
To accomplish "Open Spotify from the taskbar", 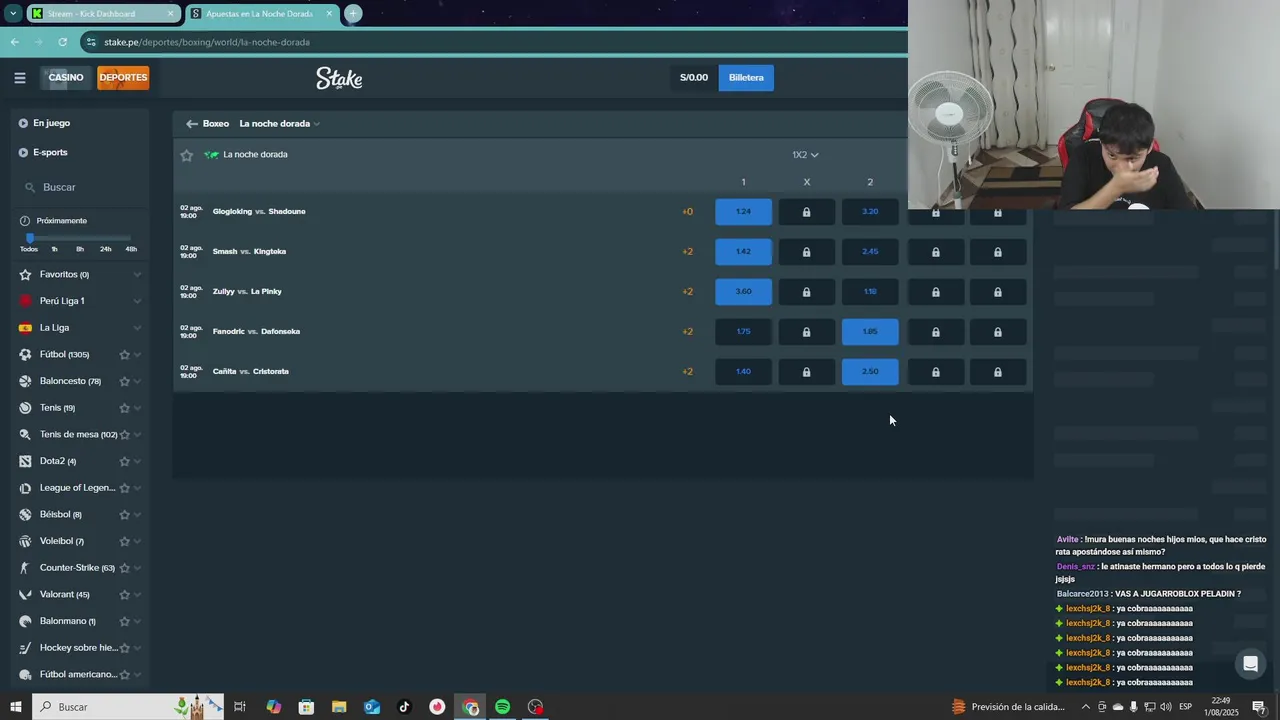I will (x=503, y=707).
